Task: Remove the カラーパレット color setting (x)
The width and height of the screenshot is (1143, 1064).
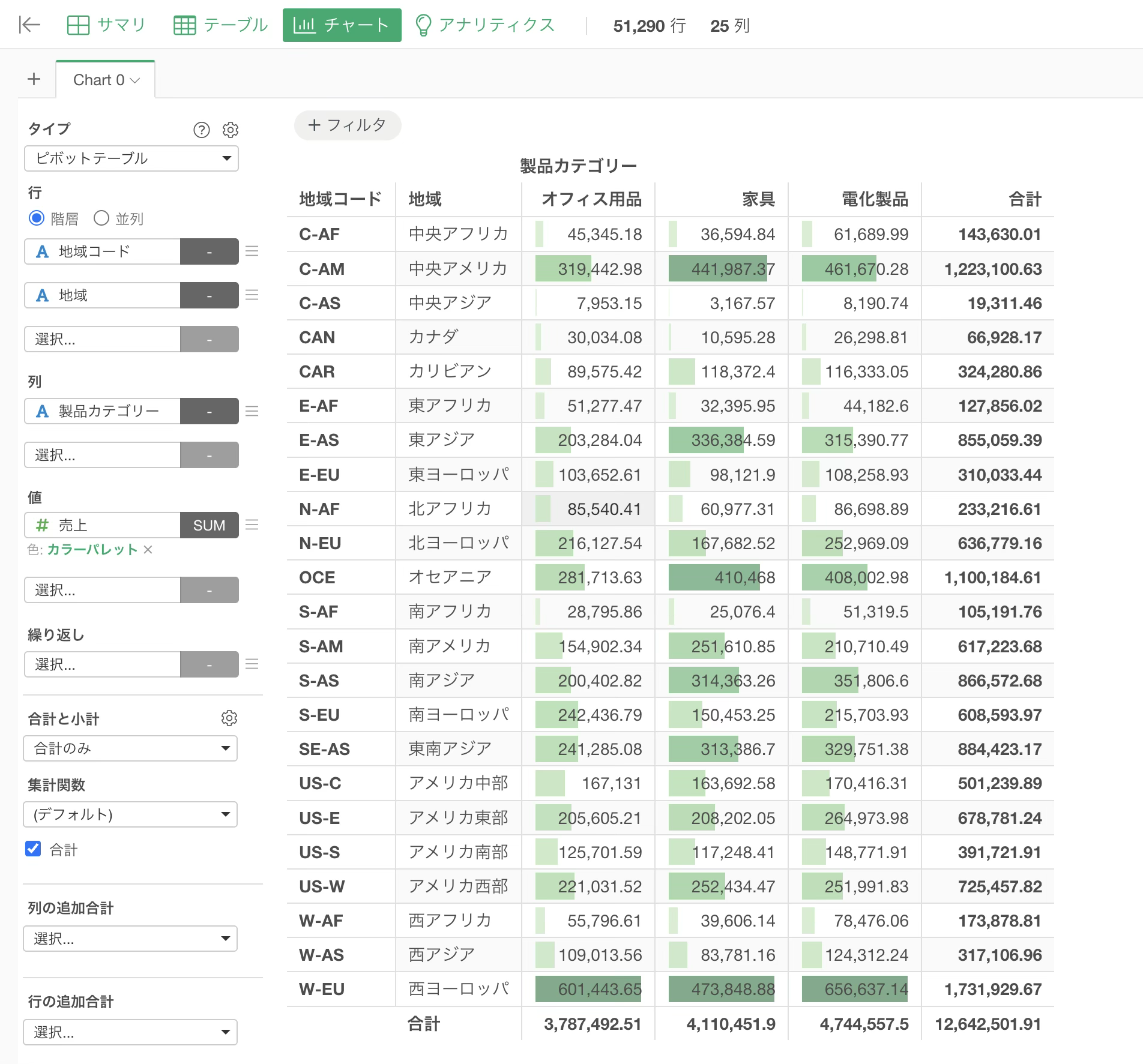Action: 148,550
